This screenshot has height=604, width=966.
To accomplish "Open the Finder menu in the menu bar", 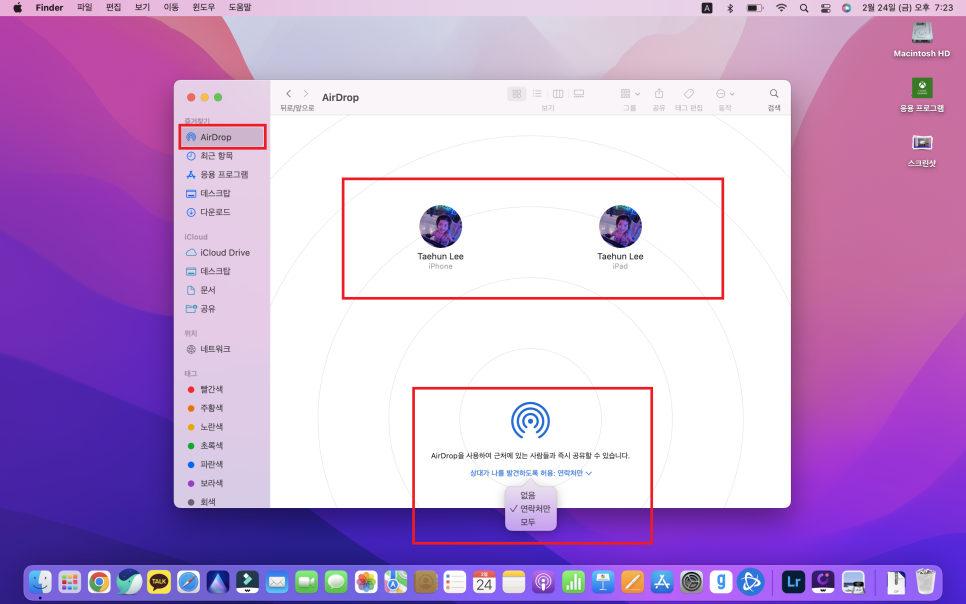I will point(49,7).
